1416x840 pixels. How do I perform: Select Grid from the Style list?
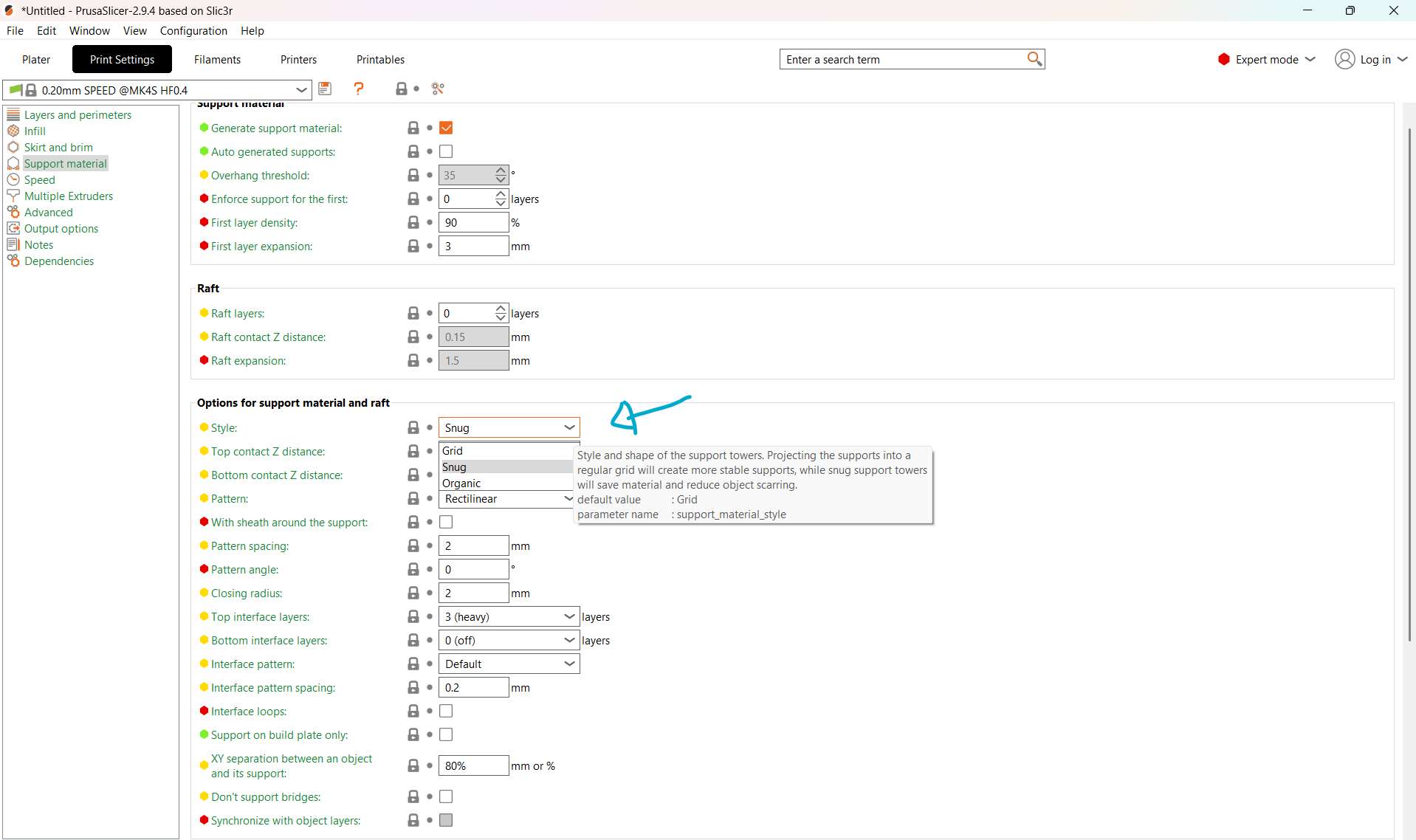pyautogui.click(x=506, y=450)
